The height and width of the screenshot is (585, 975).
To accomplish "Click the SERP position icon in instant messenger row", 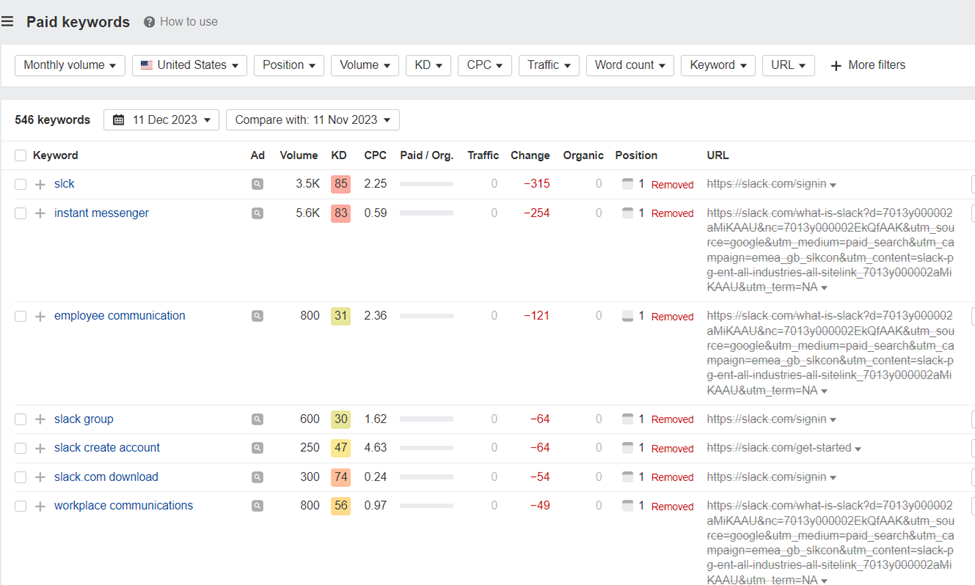I will pos(627,213).
